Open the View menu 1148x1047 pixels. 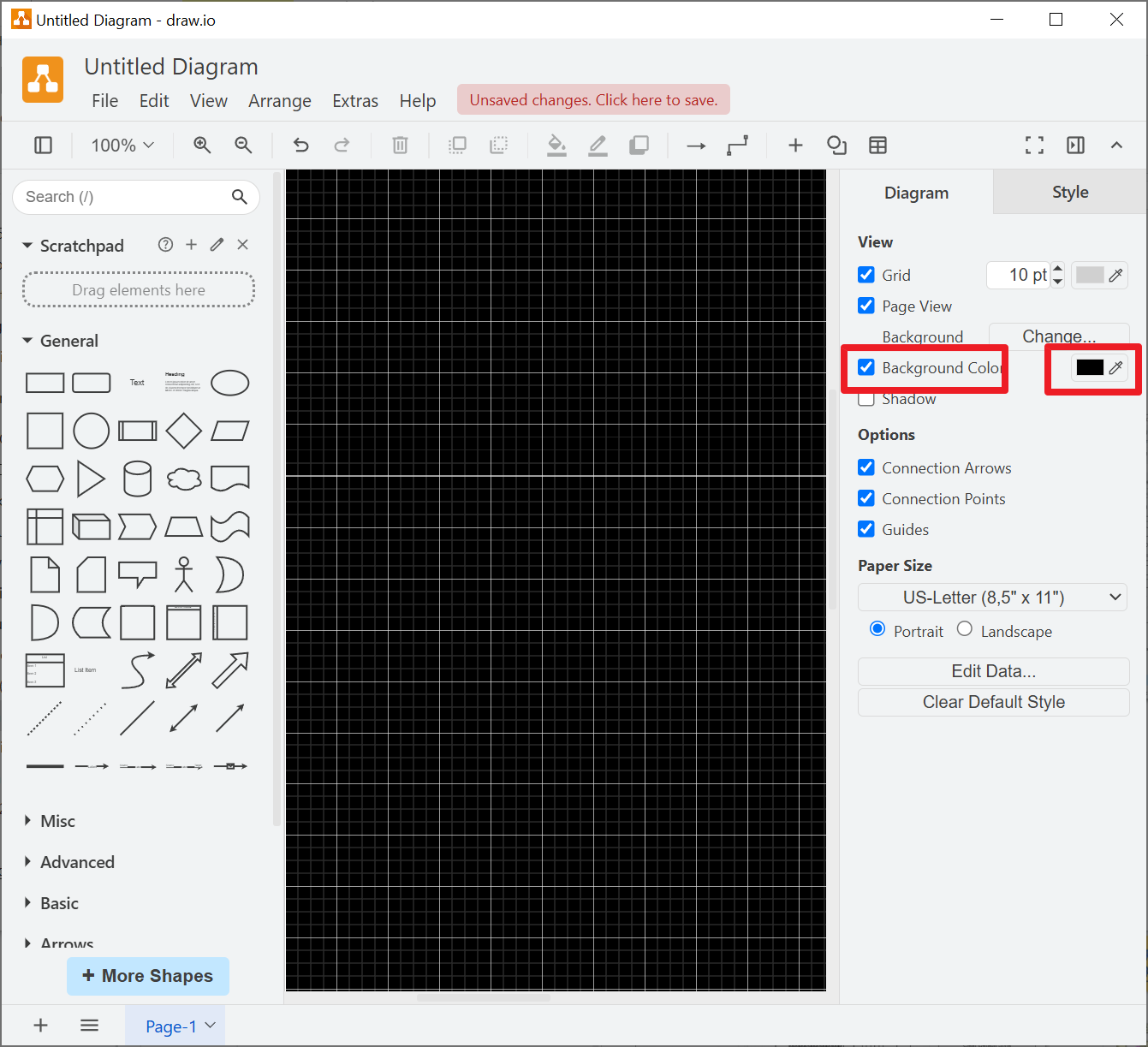coord(209,101)
